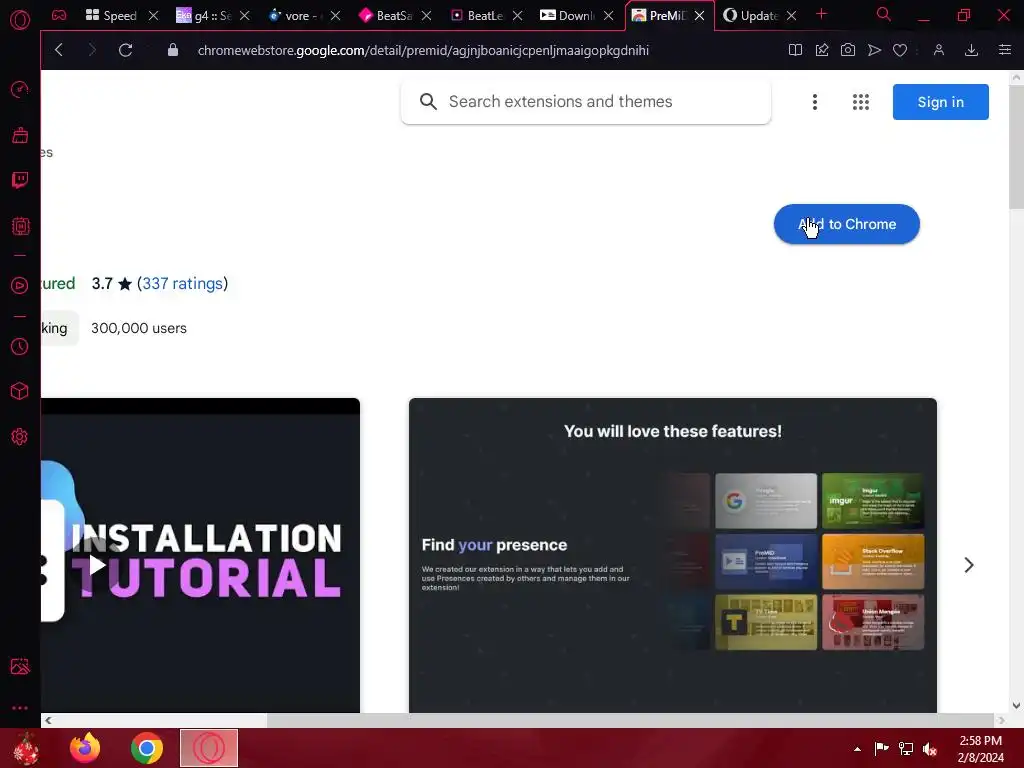Viewport: 1024px width, 768px height.
Task: Open Easy setup sliders icon
Action: point(1005,50)
